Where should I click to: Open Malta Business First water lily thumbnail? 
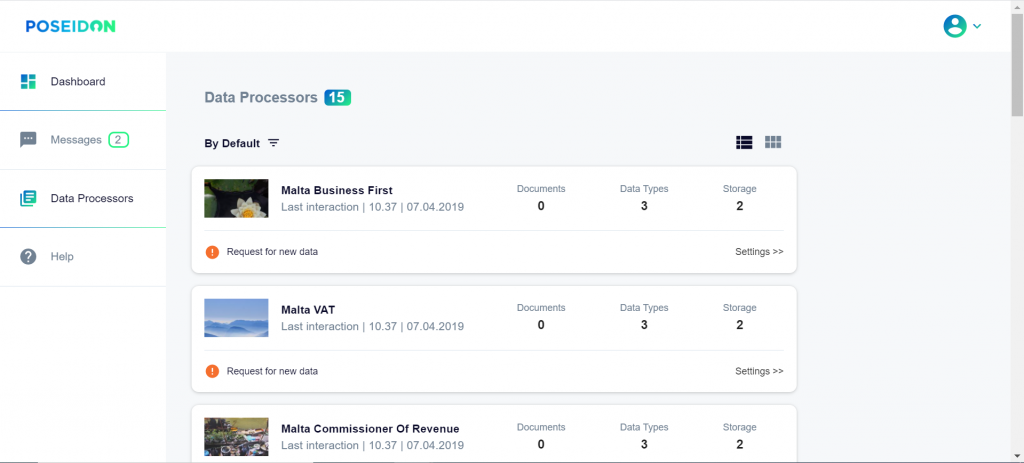pyautogui.click(x=236, y=199)
